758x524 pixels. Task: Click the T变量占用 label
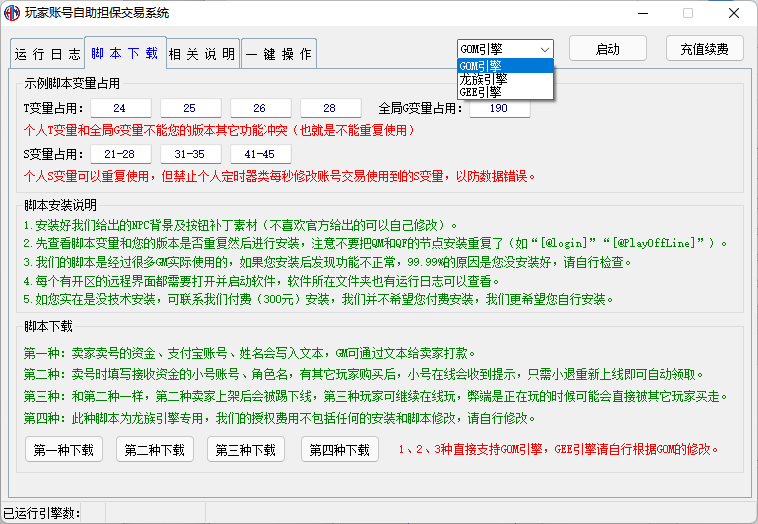(54, 108)
